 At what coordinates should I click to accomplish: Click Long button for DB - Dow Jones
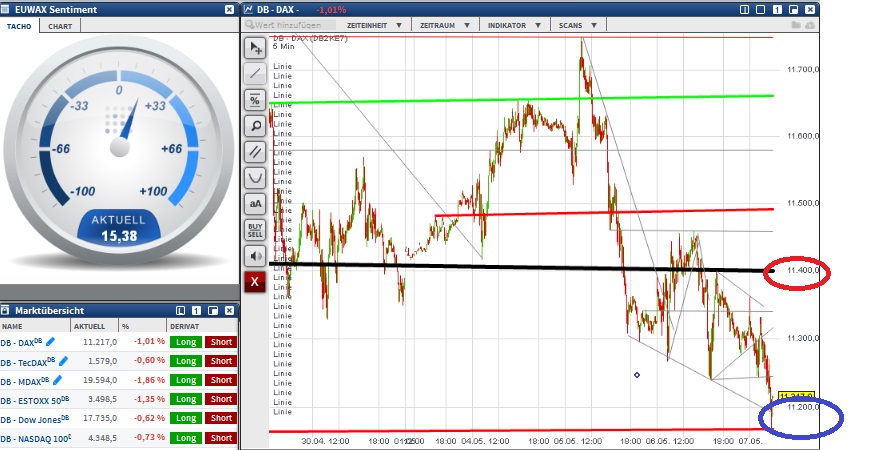186,418
